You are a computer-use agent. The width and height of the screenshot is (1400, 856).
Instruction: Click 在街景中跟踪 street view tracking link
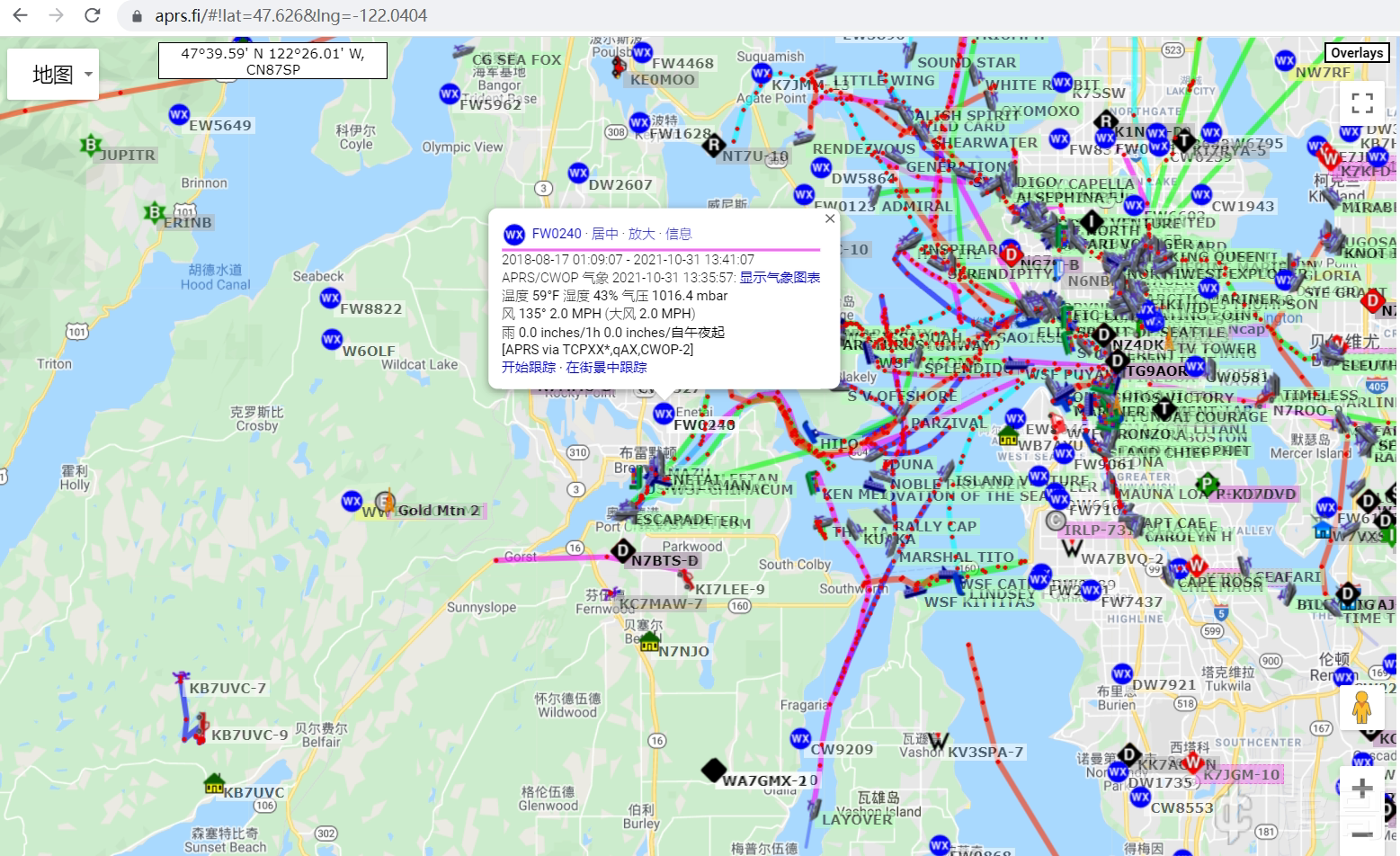606,367
